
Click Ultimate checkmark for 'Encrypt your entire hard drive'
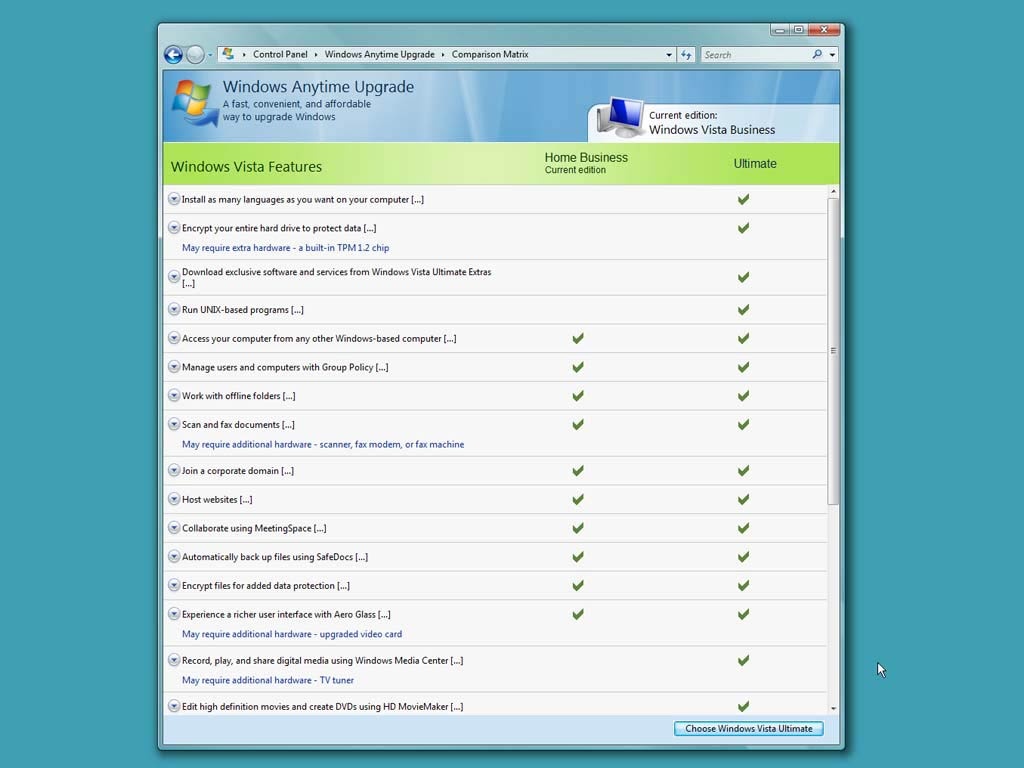point(743,228)
